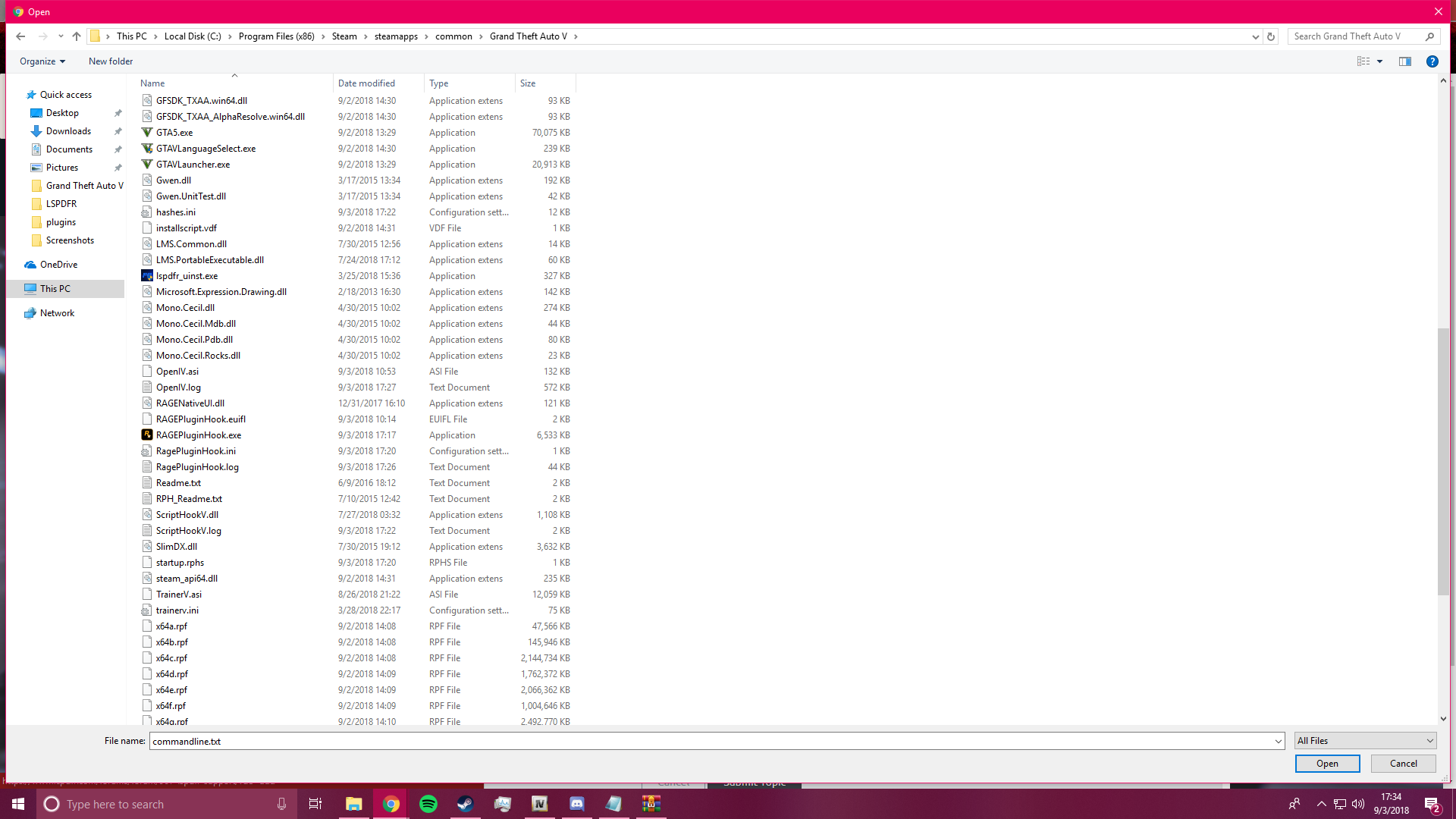
Task: Click the Refresh button next to address bar
Action: click(1271, 36)
